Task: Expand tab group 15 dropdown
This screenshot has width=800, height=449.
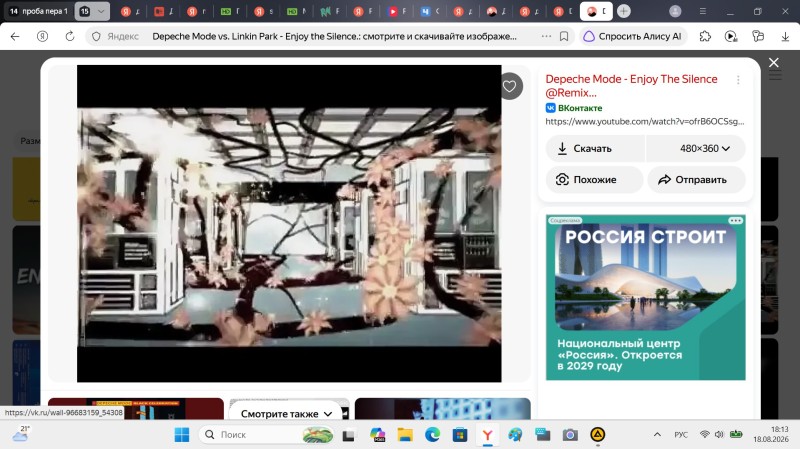Action: (101, 11)
